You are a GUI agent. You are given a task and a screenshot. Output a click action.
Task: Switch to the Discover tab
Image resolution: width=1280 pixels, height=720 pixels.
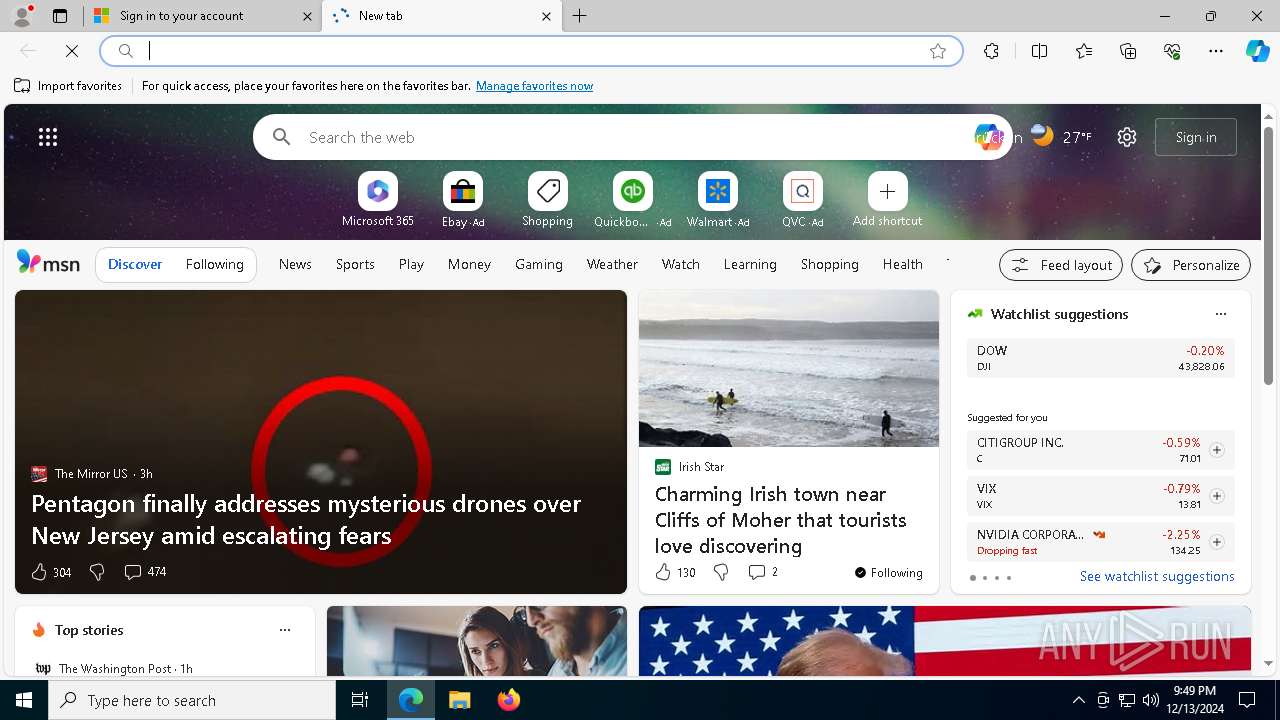[135, 264]
